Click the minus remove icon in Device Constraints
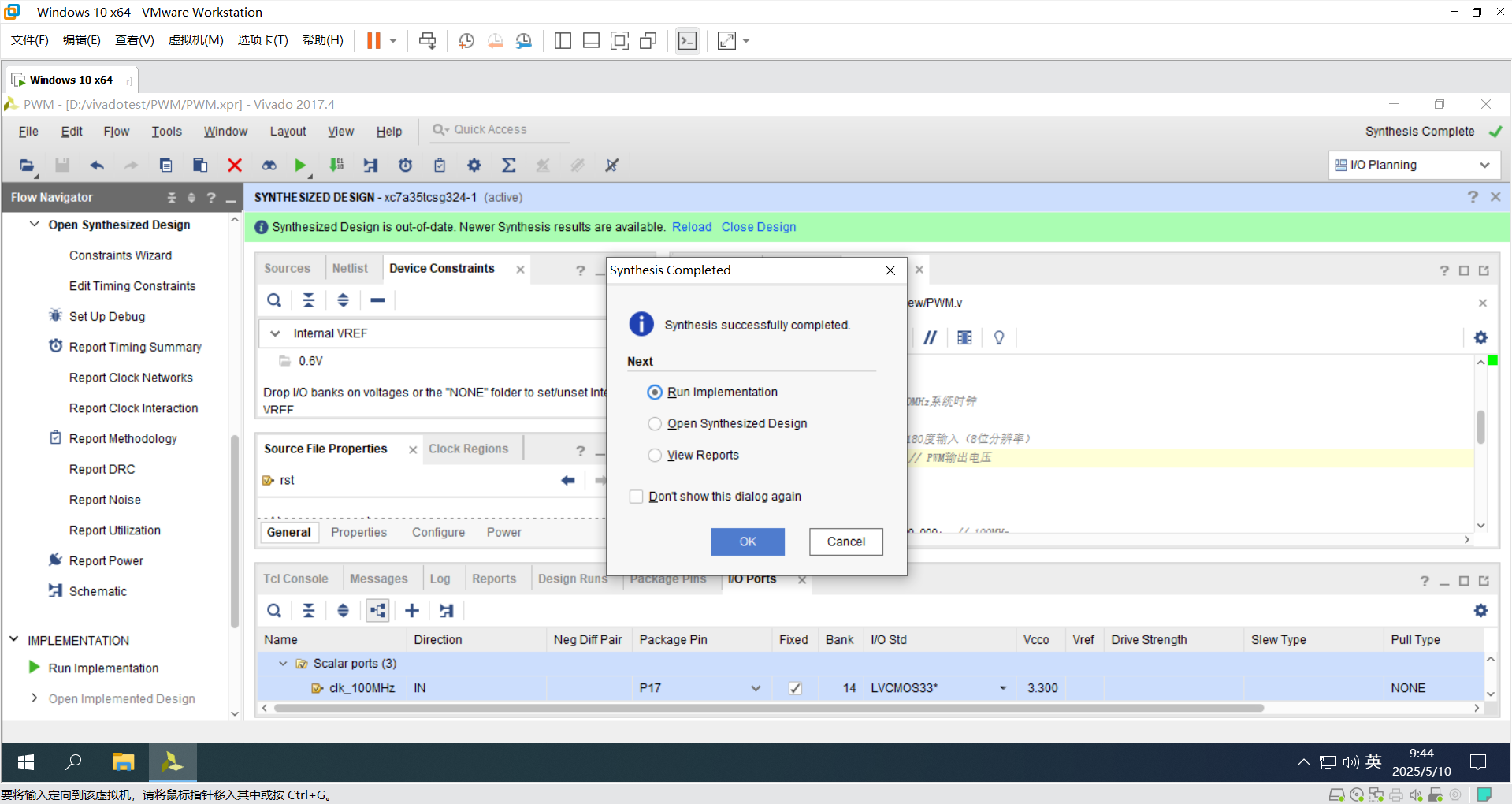 (x=377, y=300)
